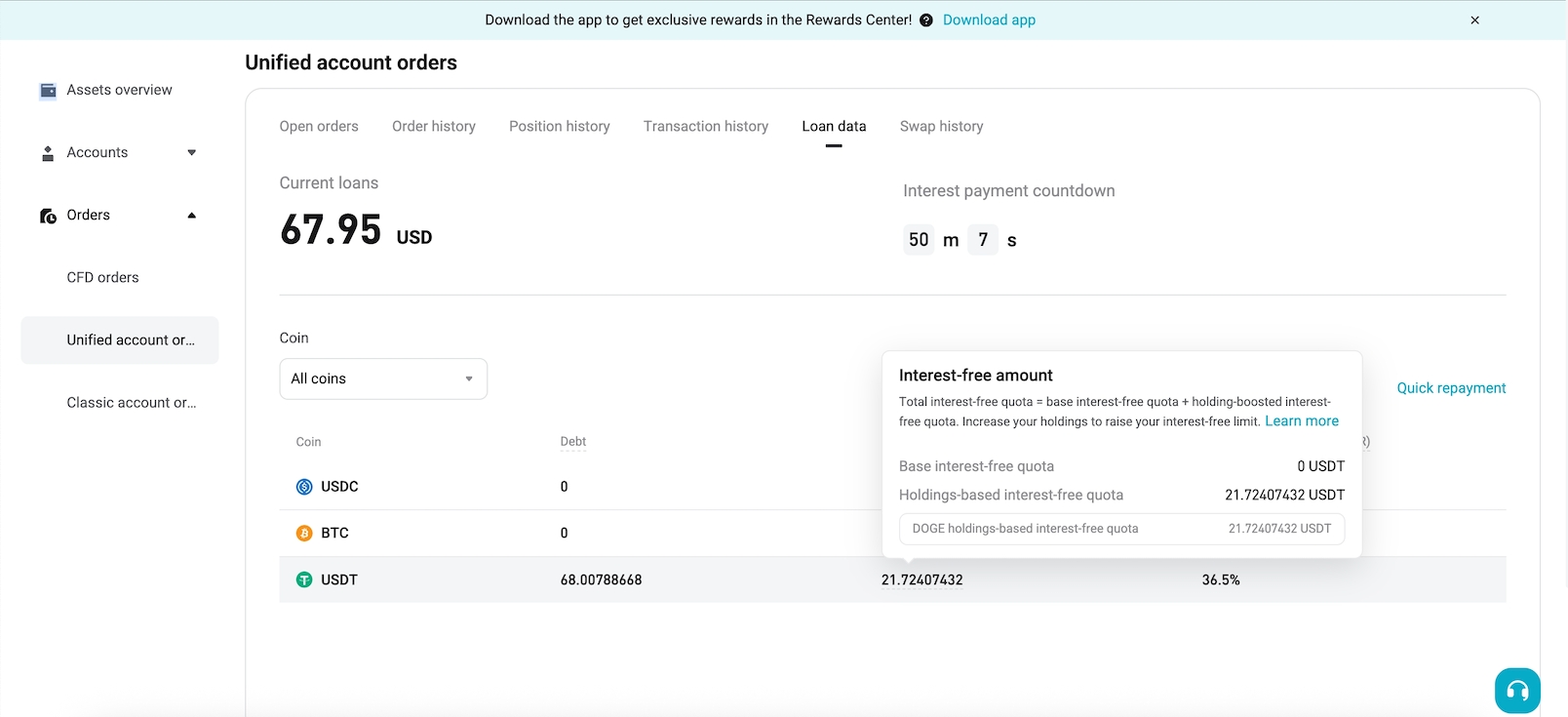Open Unified account orders in sidebar
Screen dimensions: 1568x717
(x=120, y=340)
